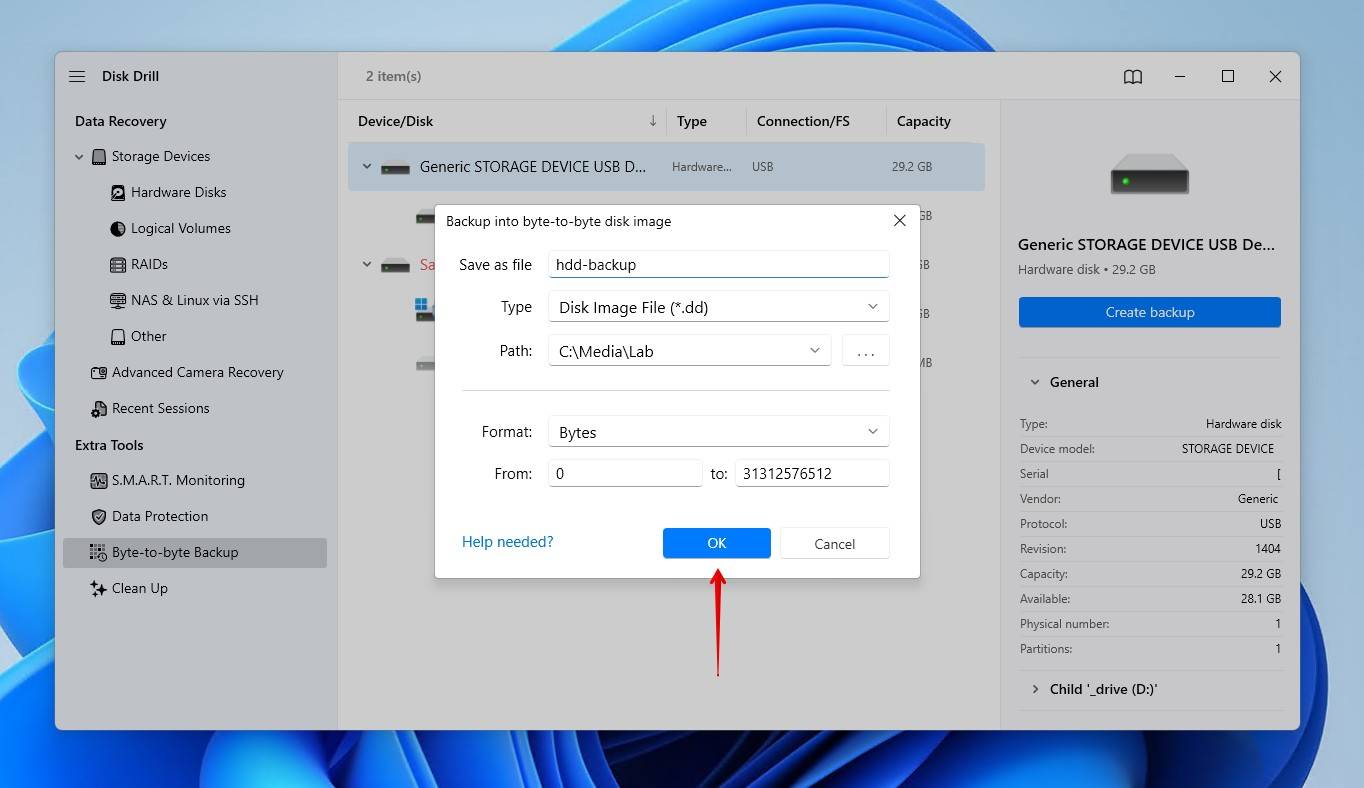The height and width of the screenshot is (788, 1364).
Task: Click OK to start backup
Action: pyautogui.click(x=716, y=543)
